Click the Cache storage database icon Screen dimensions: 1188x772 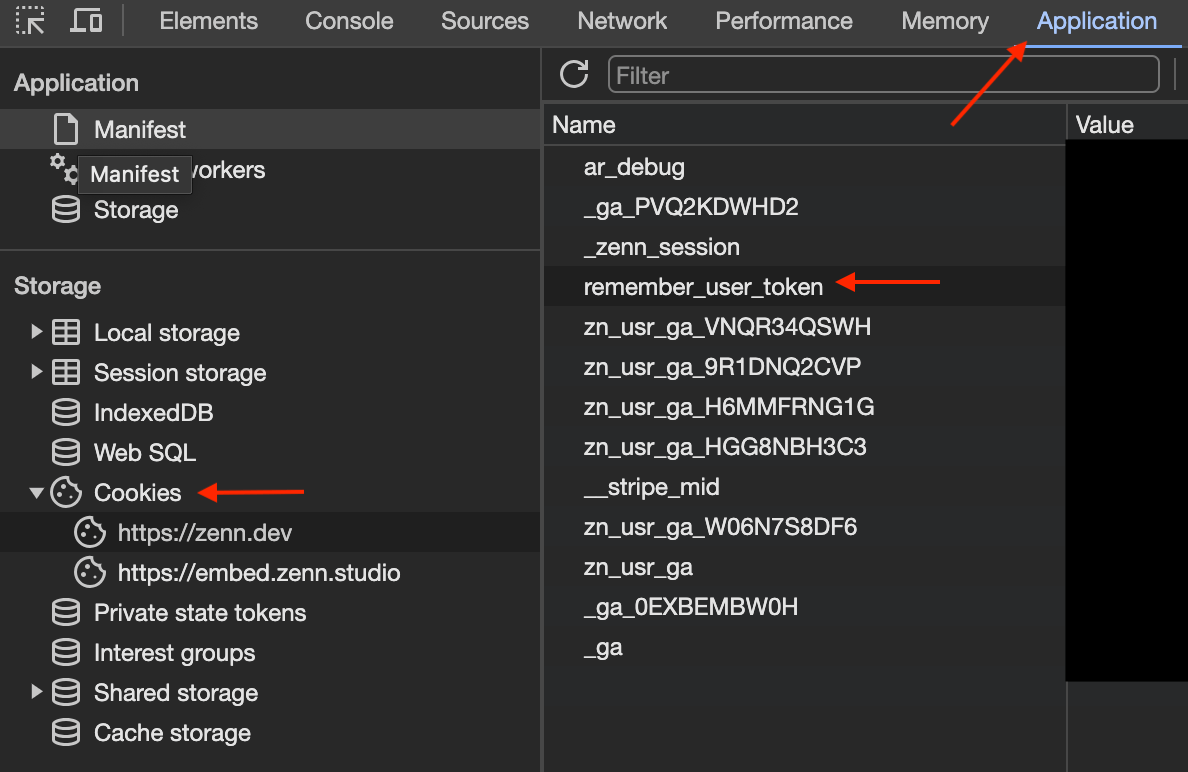66,733
